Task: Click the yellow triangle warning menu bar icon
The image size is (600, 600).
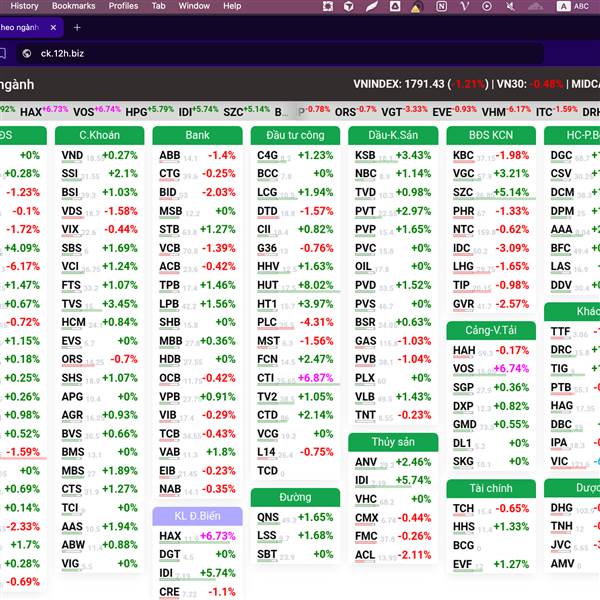Action: [416, 7]
